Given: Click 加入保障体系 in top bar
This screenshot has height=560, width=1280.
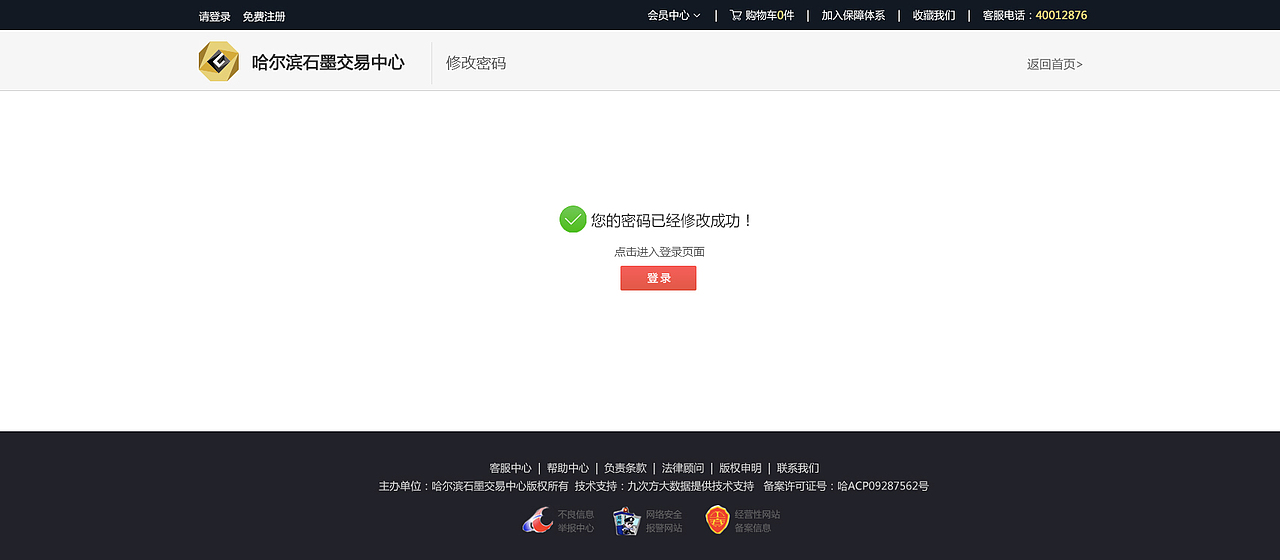Looking at the screenshot, I should 853,15.
